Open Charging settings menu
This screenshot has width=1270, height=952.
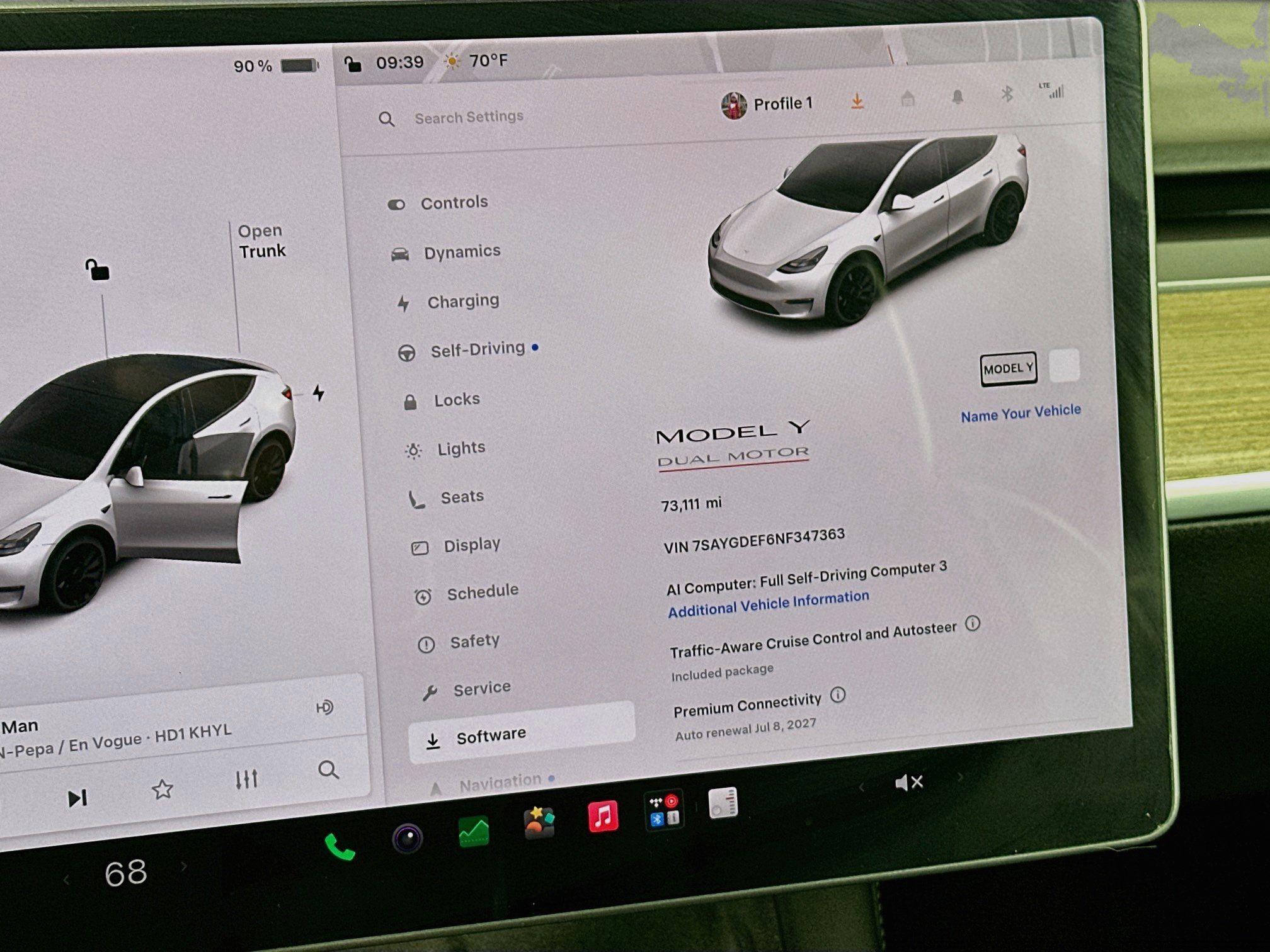[x=448, y=302]
